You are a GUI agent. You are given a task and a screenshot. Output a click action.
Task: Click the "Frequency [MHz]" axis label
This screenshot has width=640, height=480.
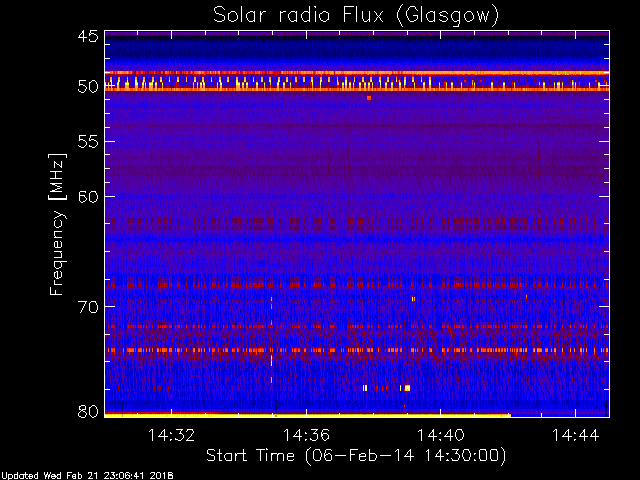click(x=57, y=224)
